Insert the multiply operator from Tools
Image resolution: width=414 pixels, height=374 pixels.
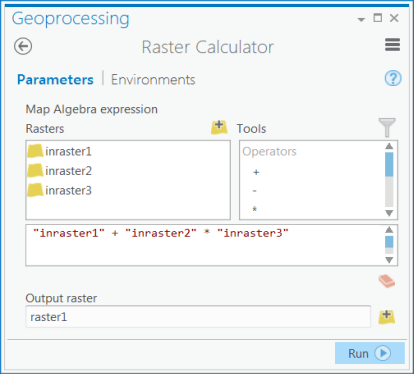click(255, 210)
